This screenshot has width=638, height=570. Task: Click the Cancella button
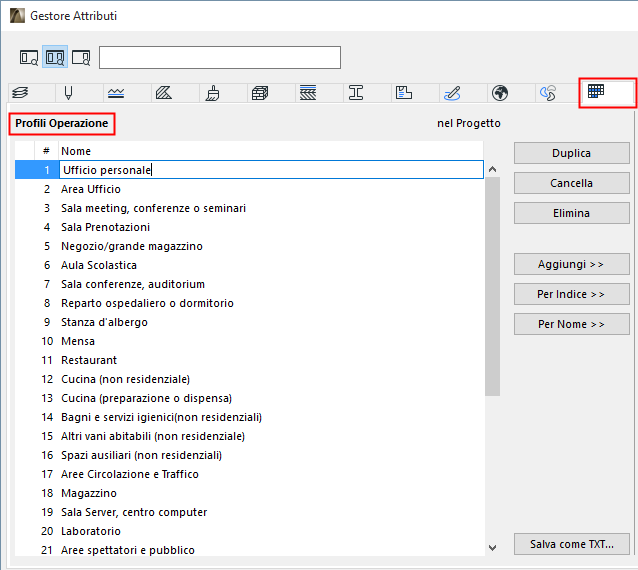571,183
